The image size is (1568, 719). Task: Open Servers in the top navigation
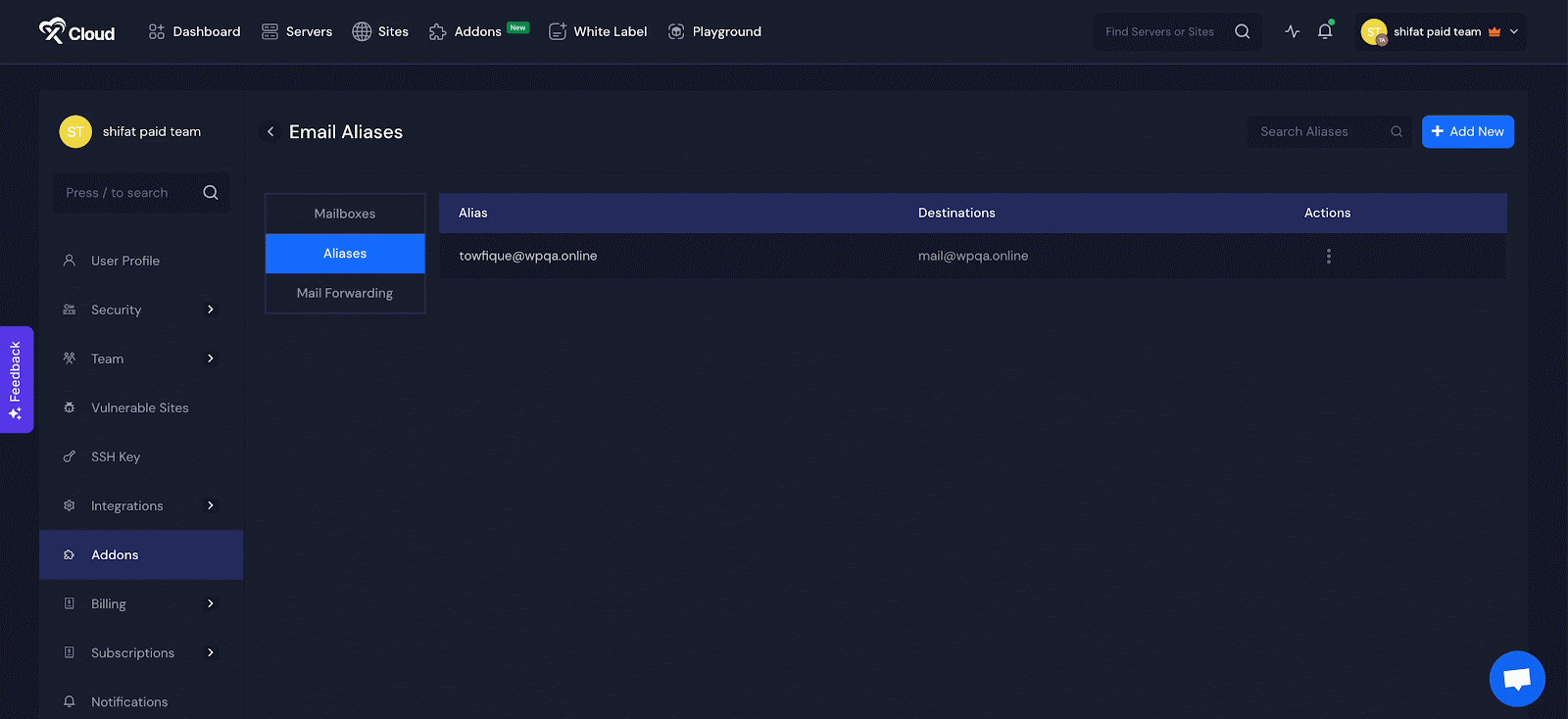[x=297, y=31]
